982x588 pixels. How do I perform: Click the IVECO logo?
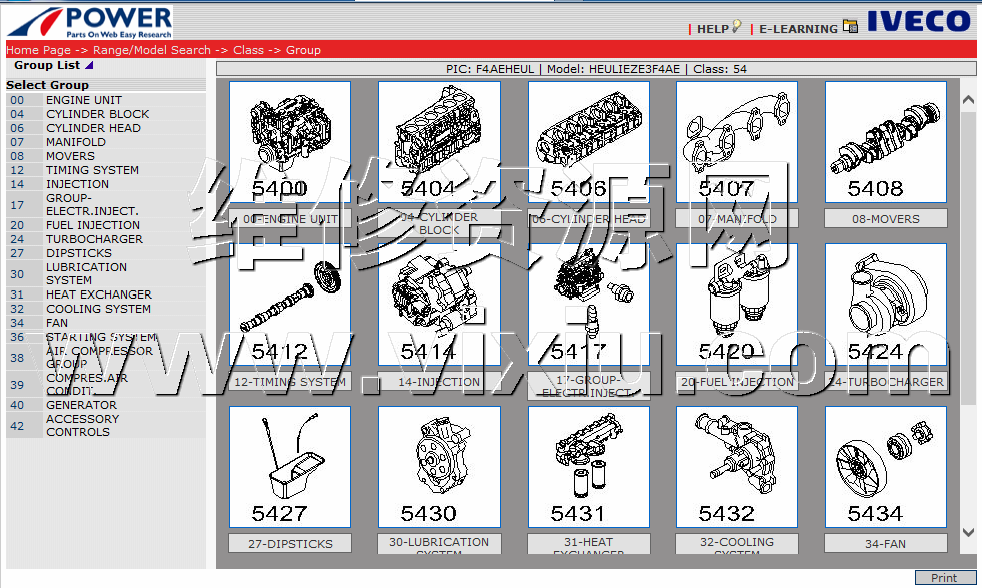pyautogui.click(x=918, y=21)
